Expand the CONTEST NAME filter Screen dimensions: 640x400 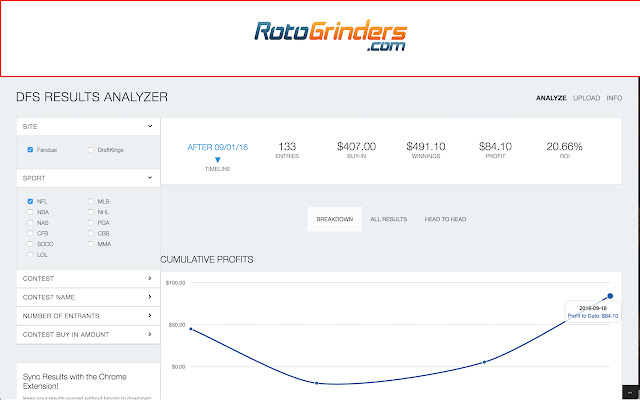click(88, 297)
